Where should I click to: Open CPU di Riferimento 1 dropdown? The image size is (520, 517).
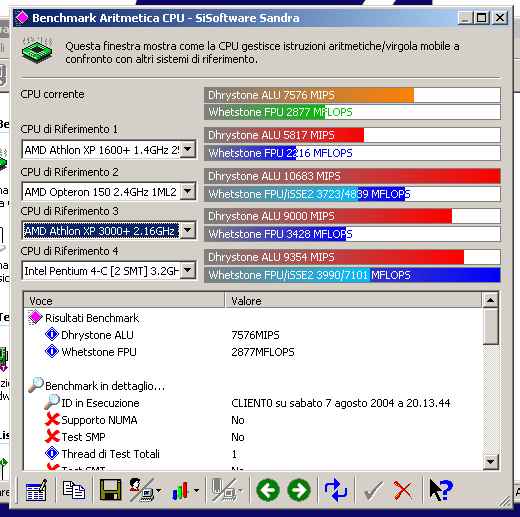pyautogui.click(x=188, y=149)
